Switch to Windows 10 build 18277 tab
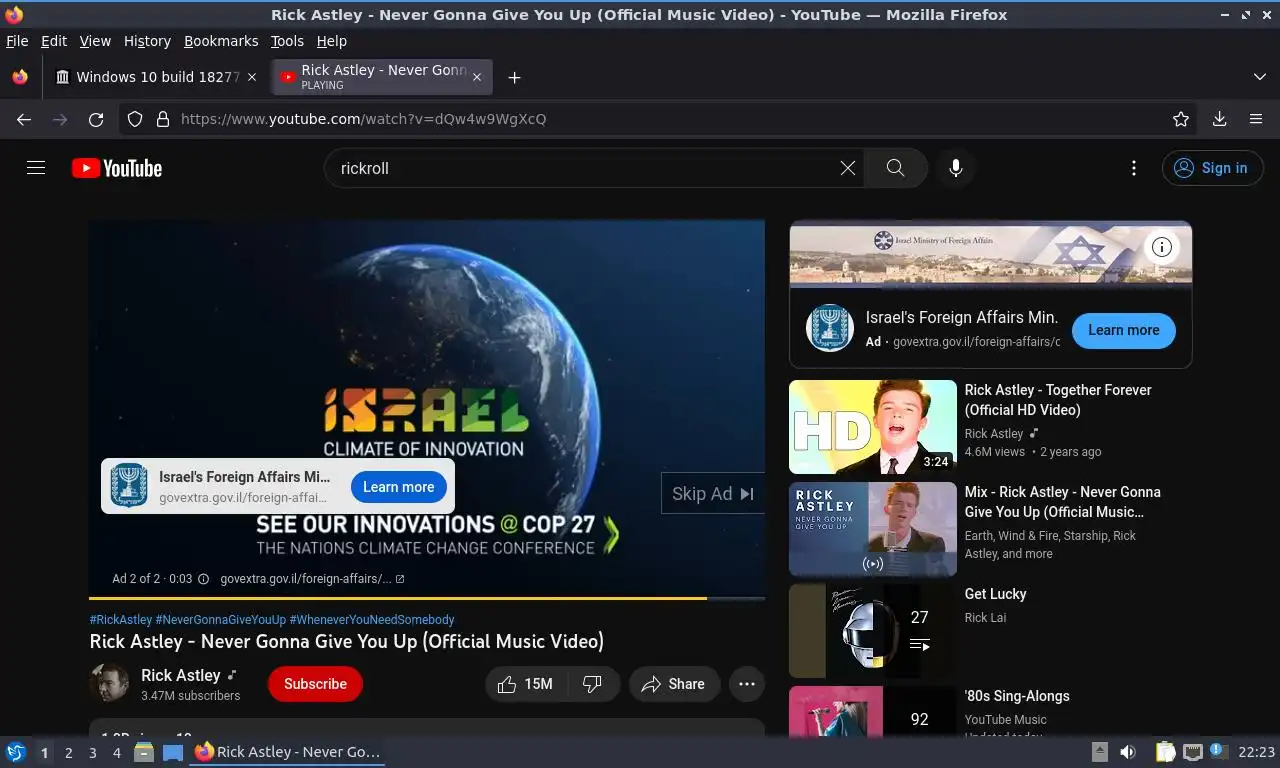Image resolution: width=1280 pixels, height=768 pixels. pyautogui.click(x=157, y=77)
